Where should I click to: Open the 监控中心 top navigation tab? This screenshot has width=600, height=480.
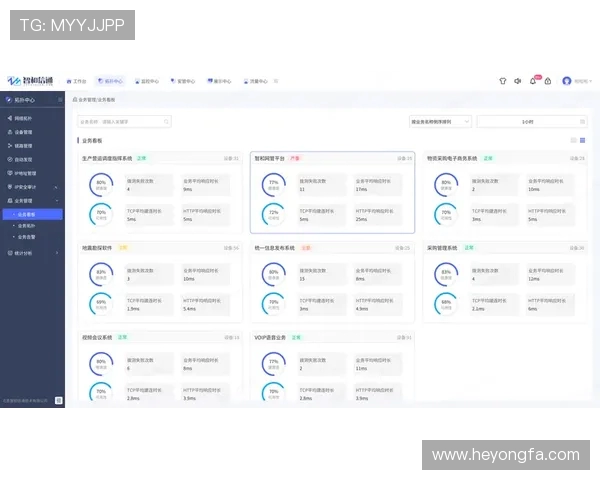click(149, 80)
